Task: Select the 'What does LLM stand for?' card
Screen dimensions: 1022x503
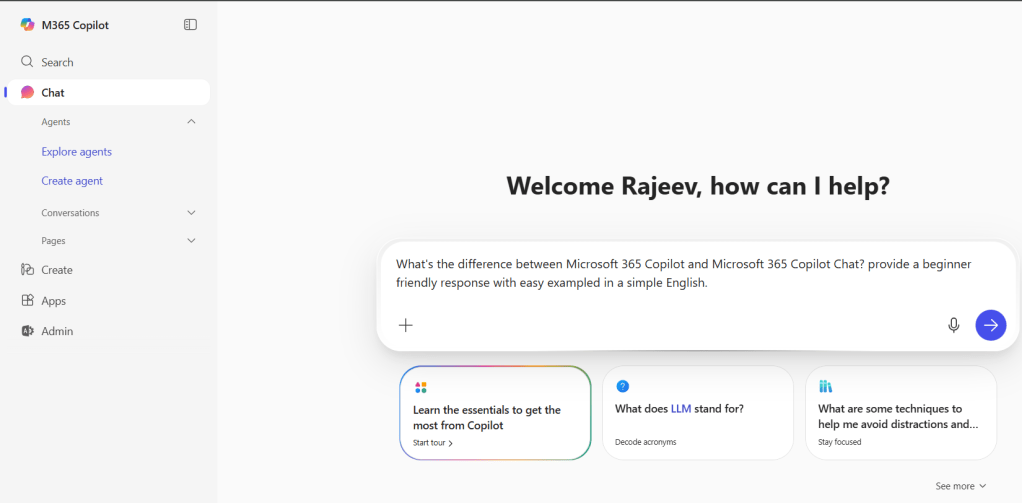Action: pyautogui.click(x=697, y=412)
